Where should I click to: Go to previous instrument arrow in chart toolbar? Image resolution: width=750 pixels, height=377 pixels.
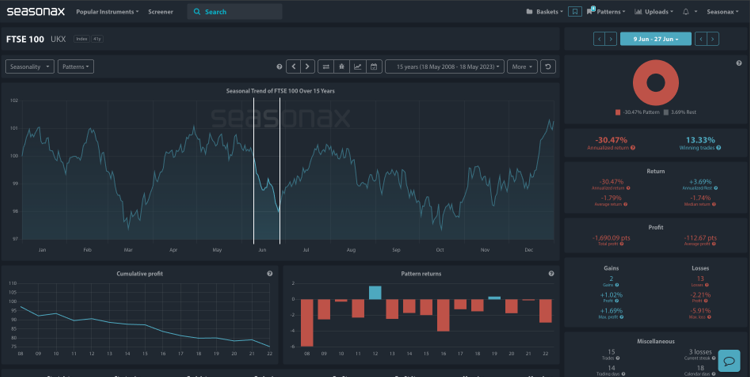click(x=293, y=67)
